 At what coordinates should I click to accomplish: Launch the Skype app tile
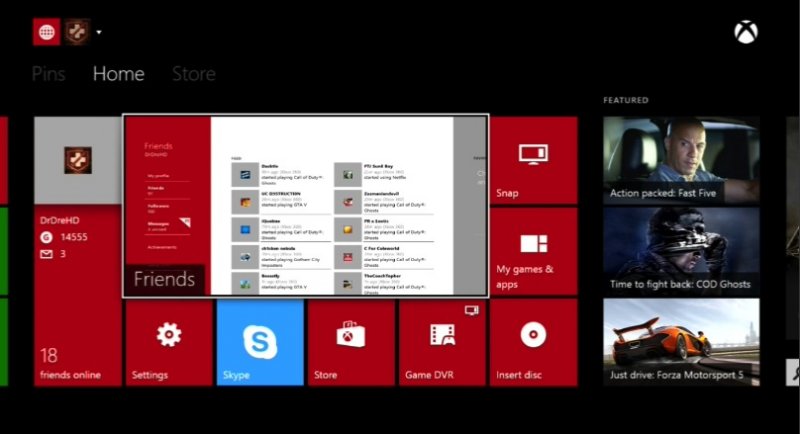(260, 343)
